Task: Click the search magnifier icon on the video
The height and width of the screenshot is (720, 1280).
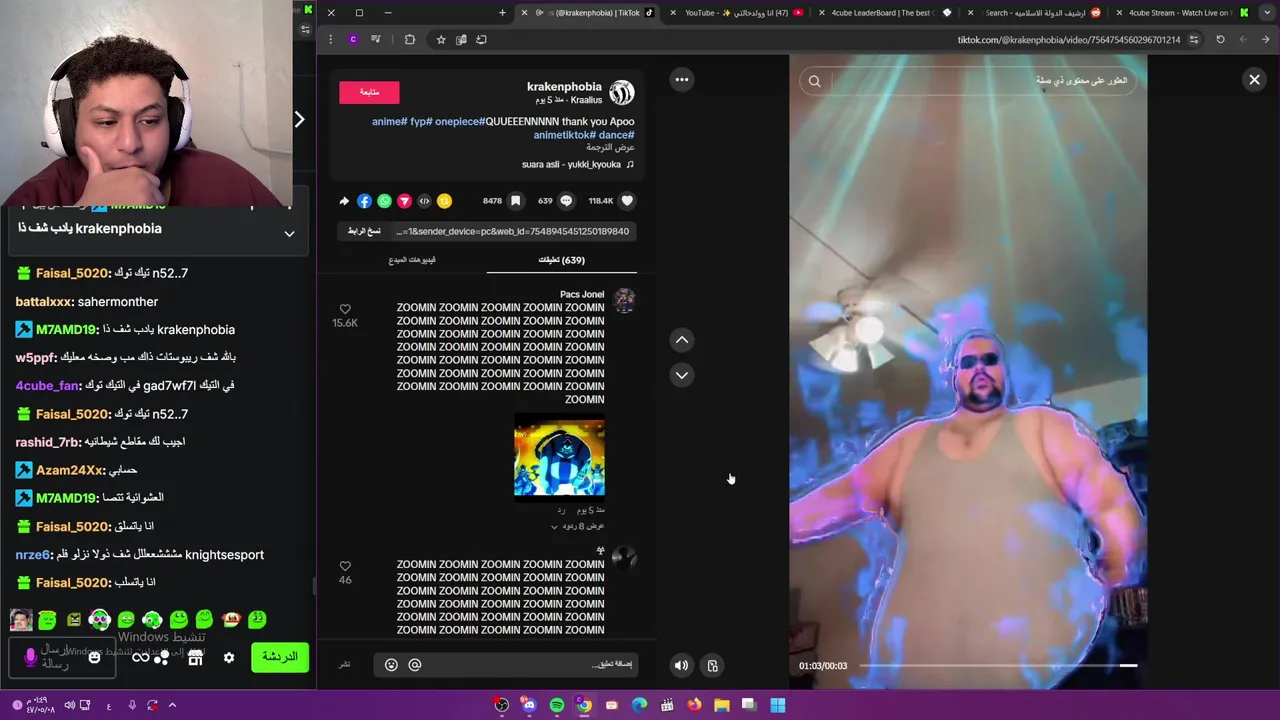Action: pos(815,81)
